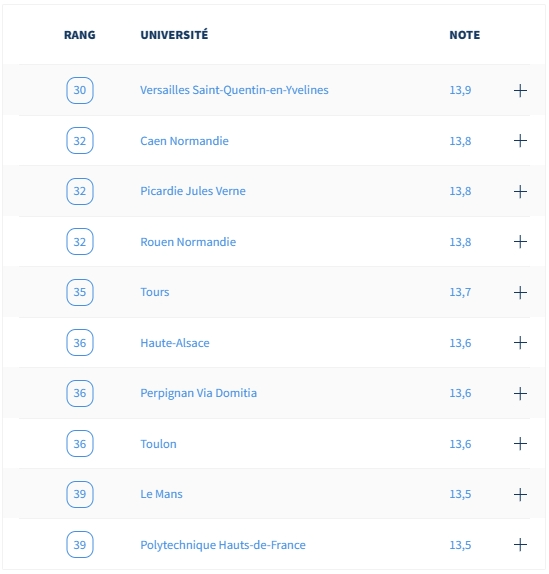
Task: Show details via Haute-Alsace plus icon
Action: pyautogui.click(x=520, y=343)
